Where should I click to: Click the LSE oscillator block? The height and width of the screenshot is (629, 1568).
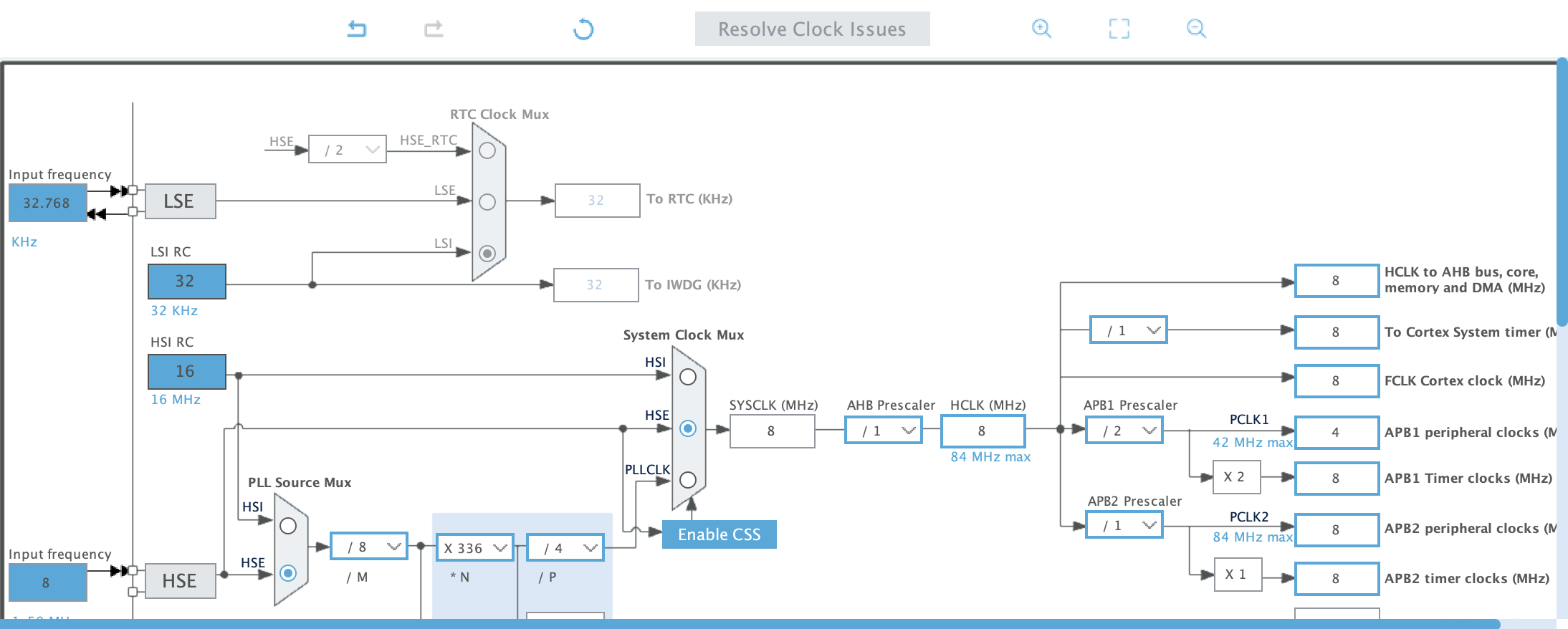point(180,201)
